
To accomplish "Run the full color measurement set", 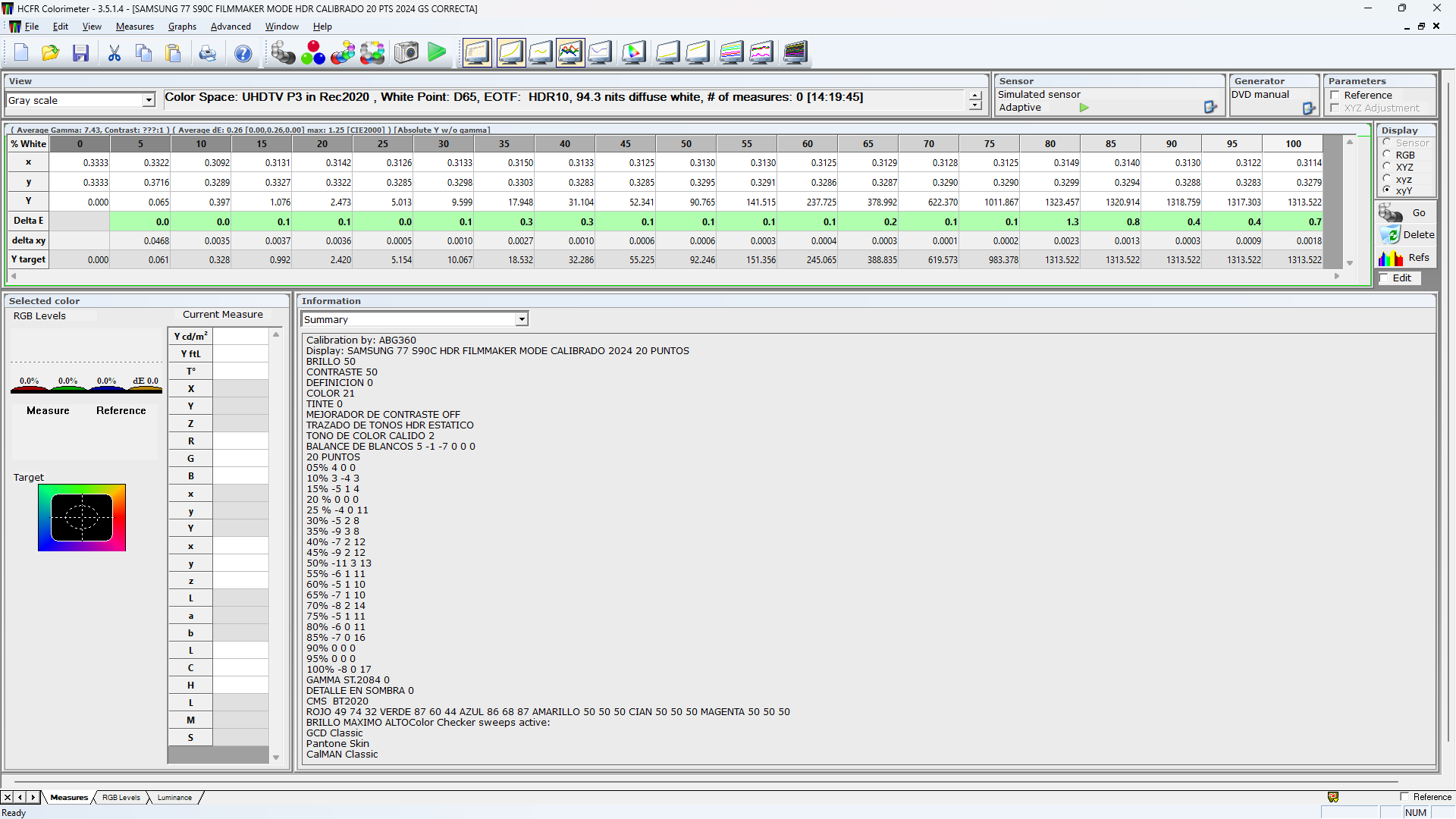I will (372, 52).
